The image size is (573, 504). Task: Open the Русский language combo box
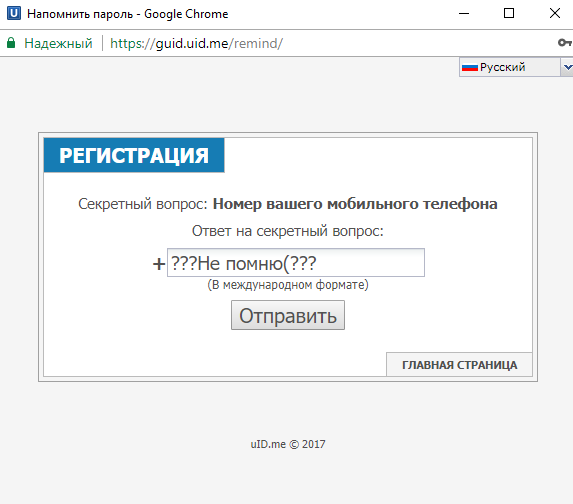click(x=516, y=67)
